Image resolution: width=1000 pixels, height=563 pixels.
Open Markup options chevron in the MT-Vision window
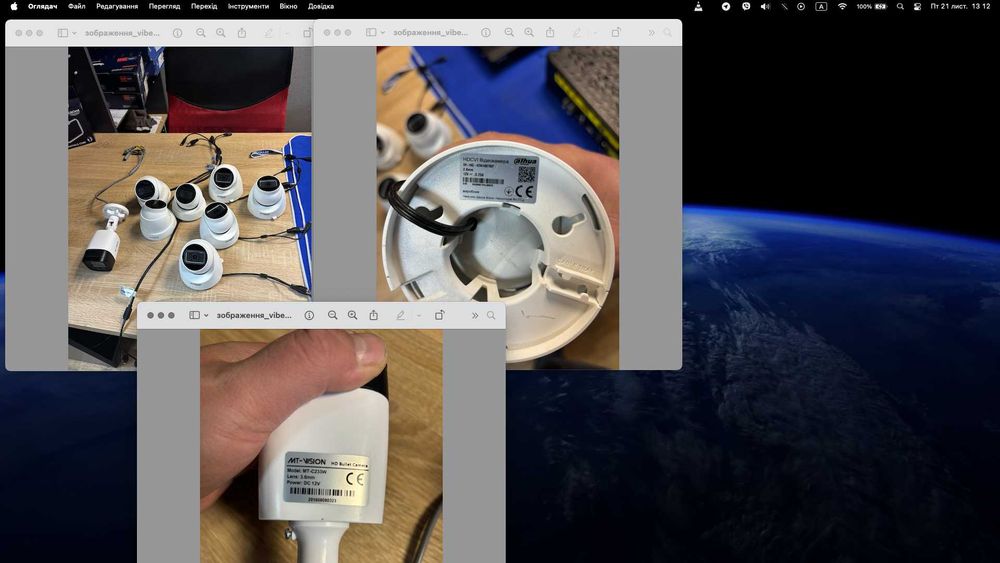418,316
